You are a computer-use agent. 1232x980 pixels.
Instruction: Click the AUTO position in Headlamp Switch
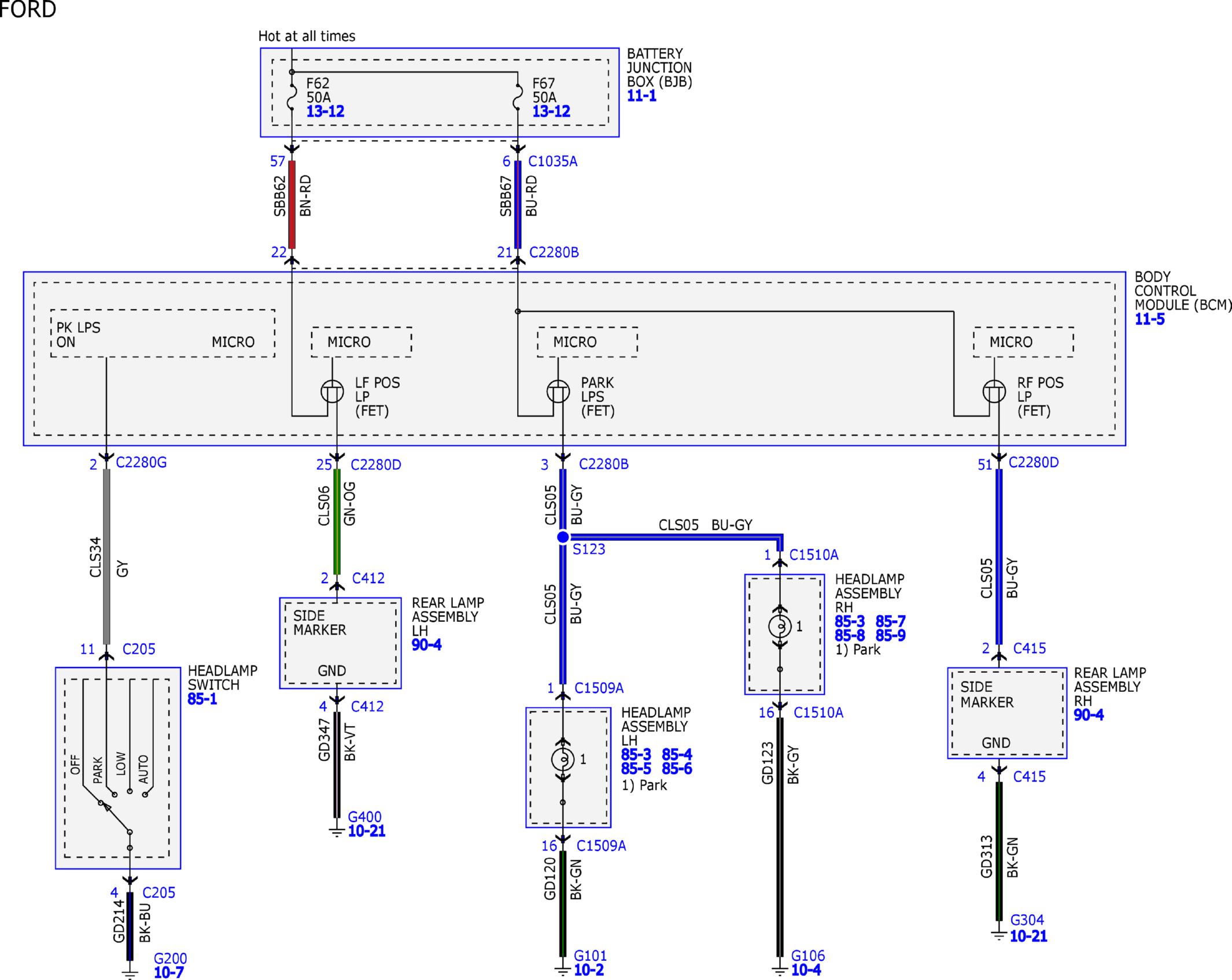point(143,768)
